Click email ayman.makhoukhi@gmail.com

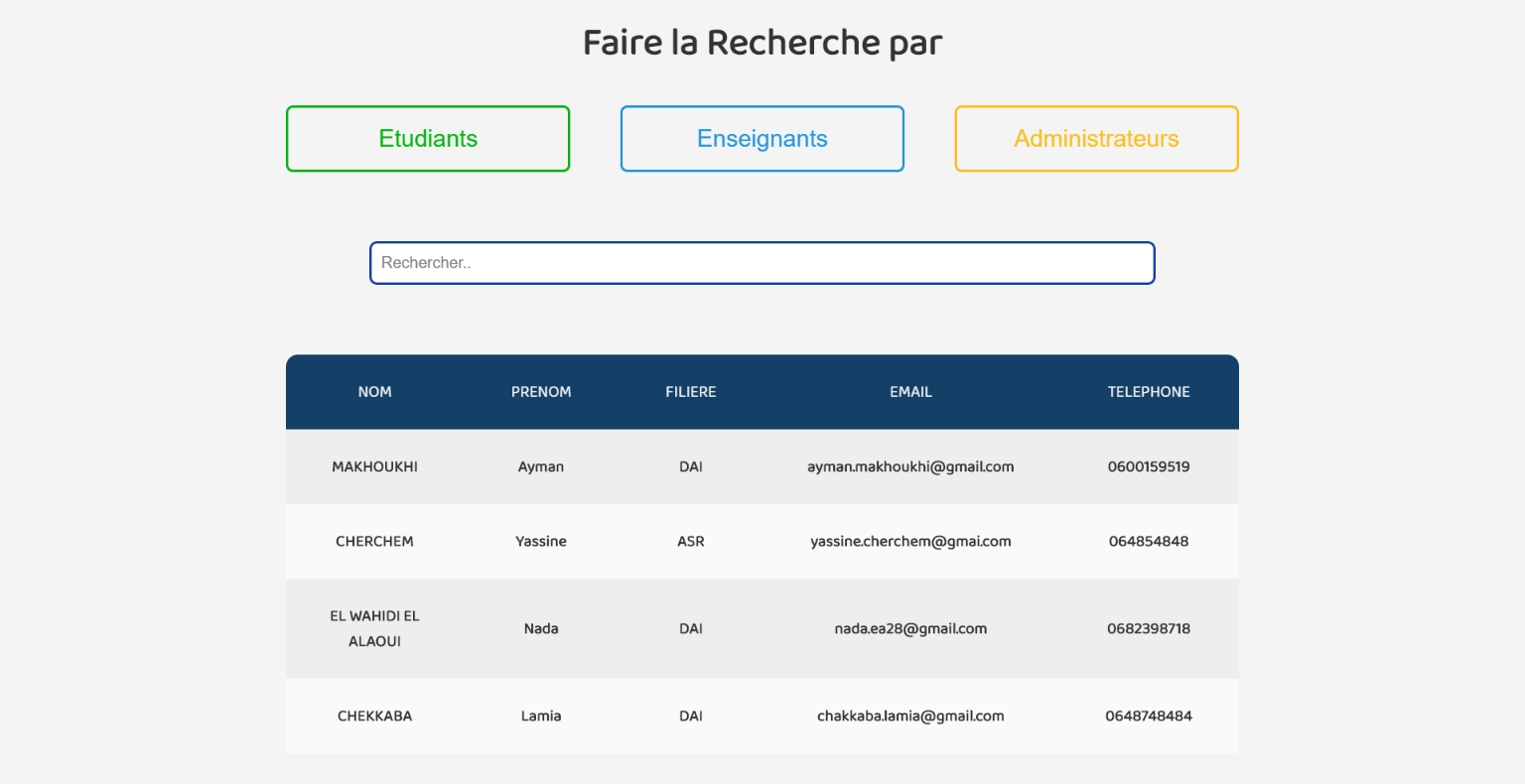click(x=910, y=466)
